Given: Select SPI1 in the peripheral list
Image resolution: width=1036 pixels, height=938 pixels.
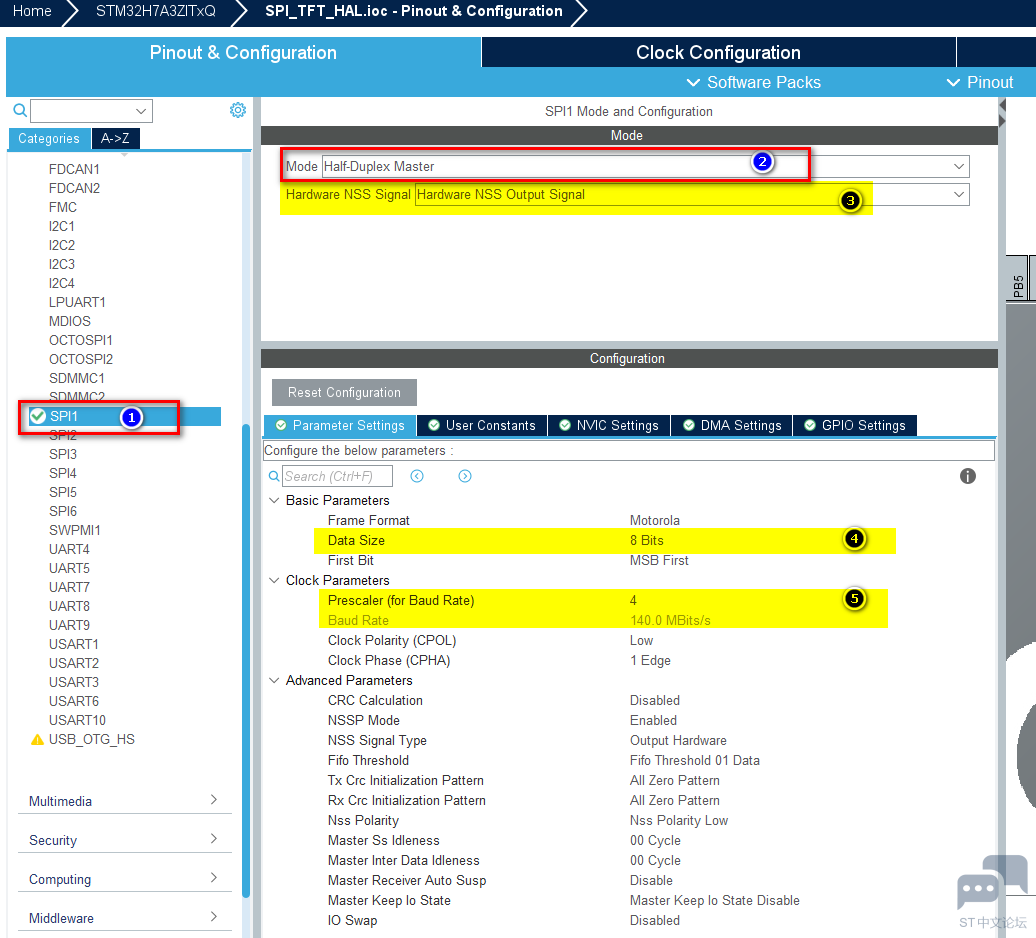Looking at the screenshot, I should click(x=63, y=416).
